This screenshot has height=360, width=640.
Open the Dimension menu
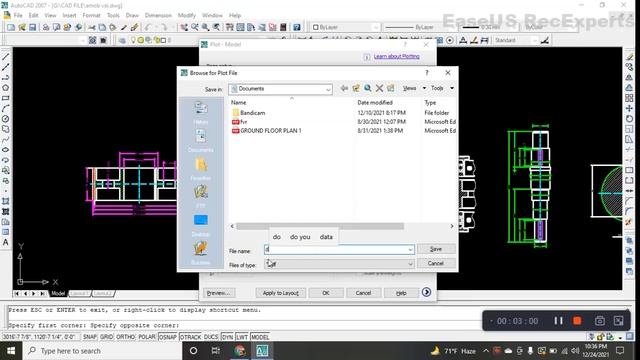pyautogui.click(x=158, y=15)
